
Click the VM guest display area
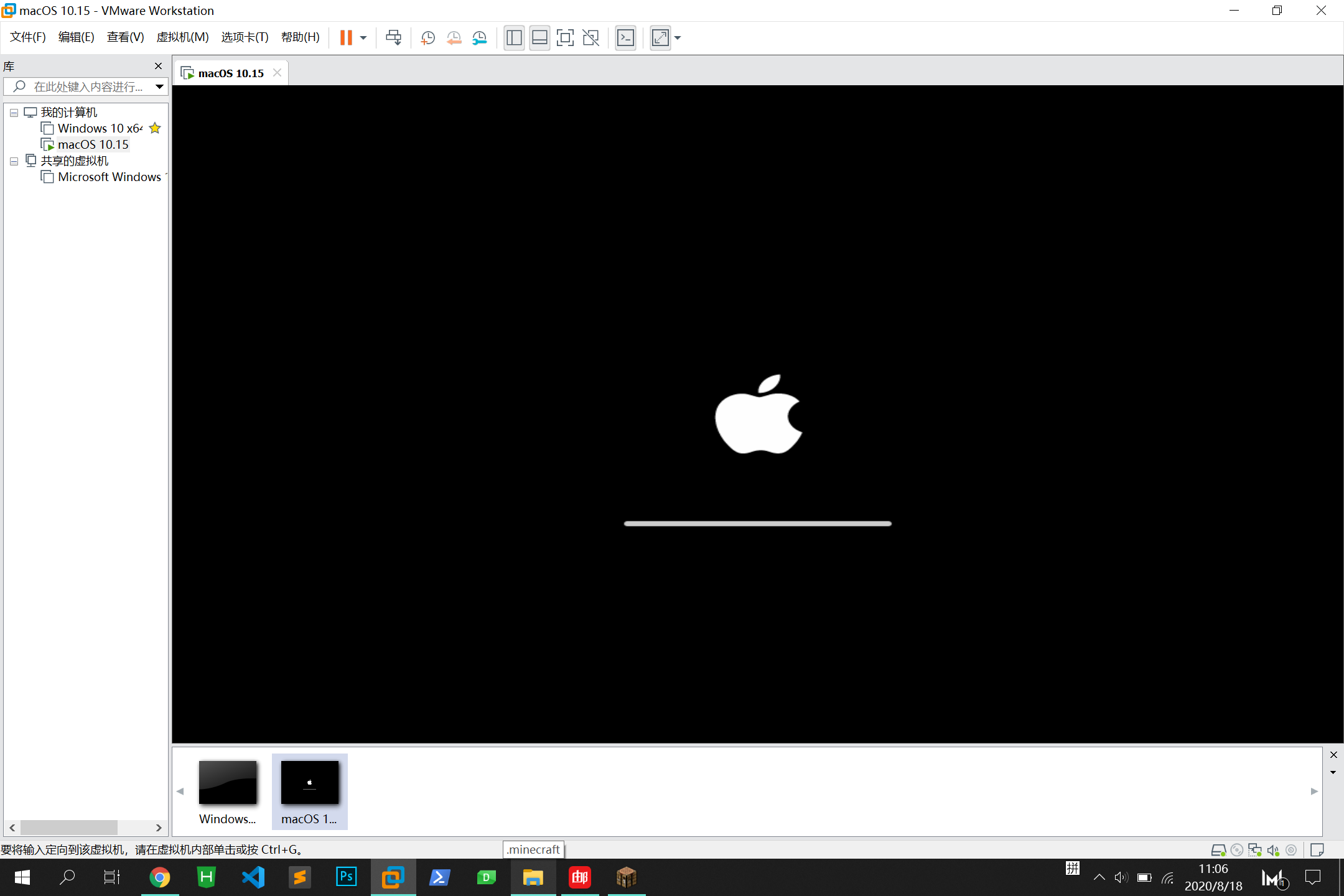click(758, 414)
